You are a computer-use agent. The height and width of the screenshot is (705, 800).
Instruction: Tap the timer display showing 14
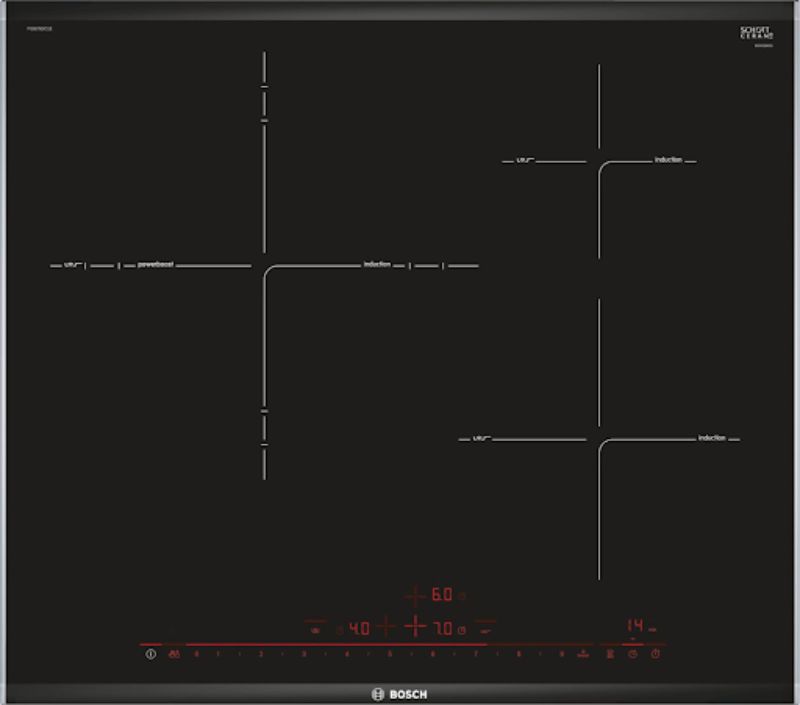pos(634,625)
